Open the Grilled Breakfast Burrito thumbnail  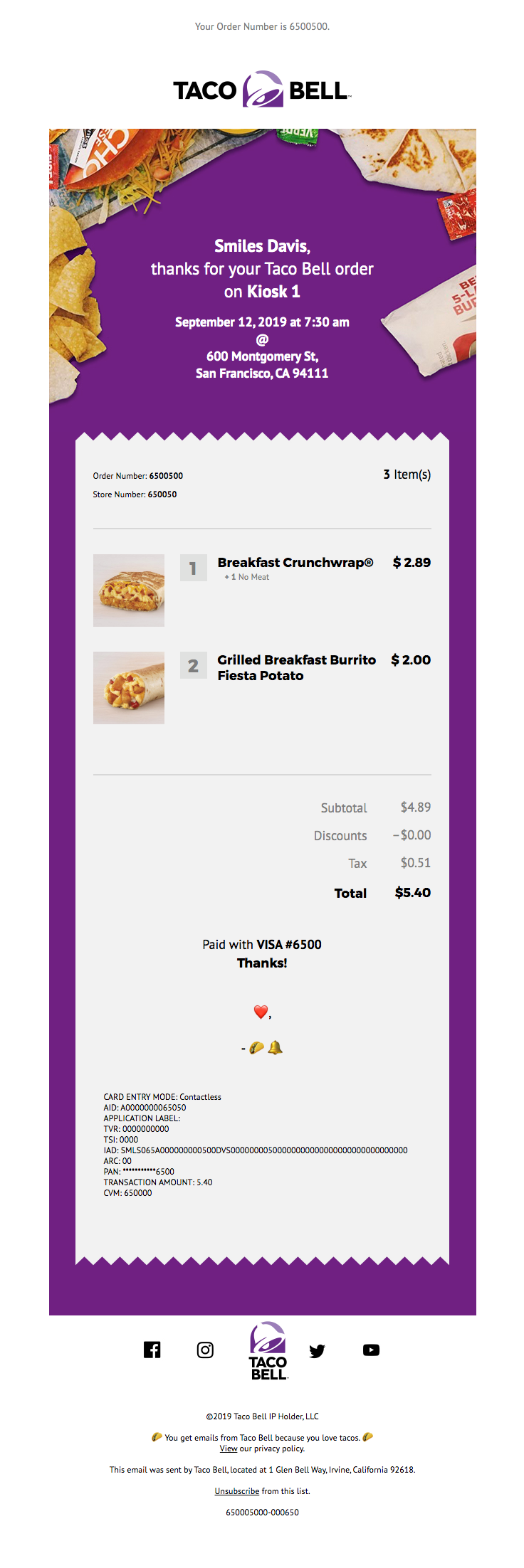click(129, 688)
